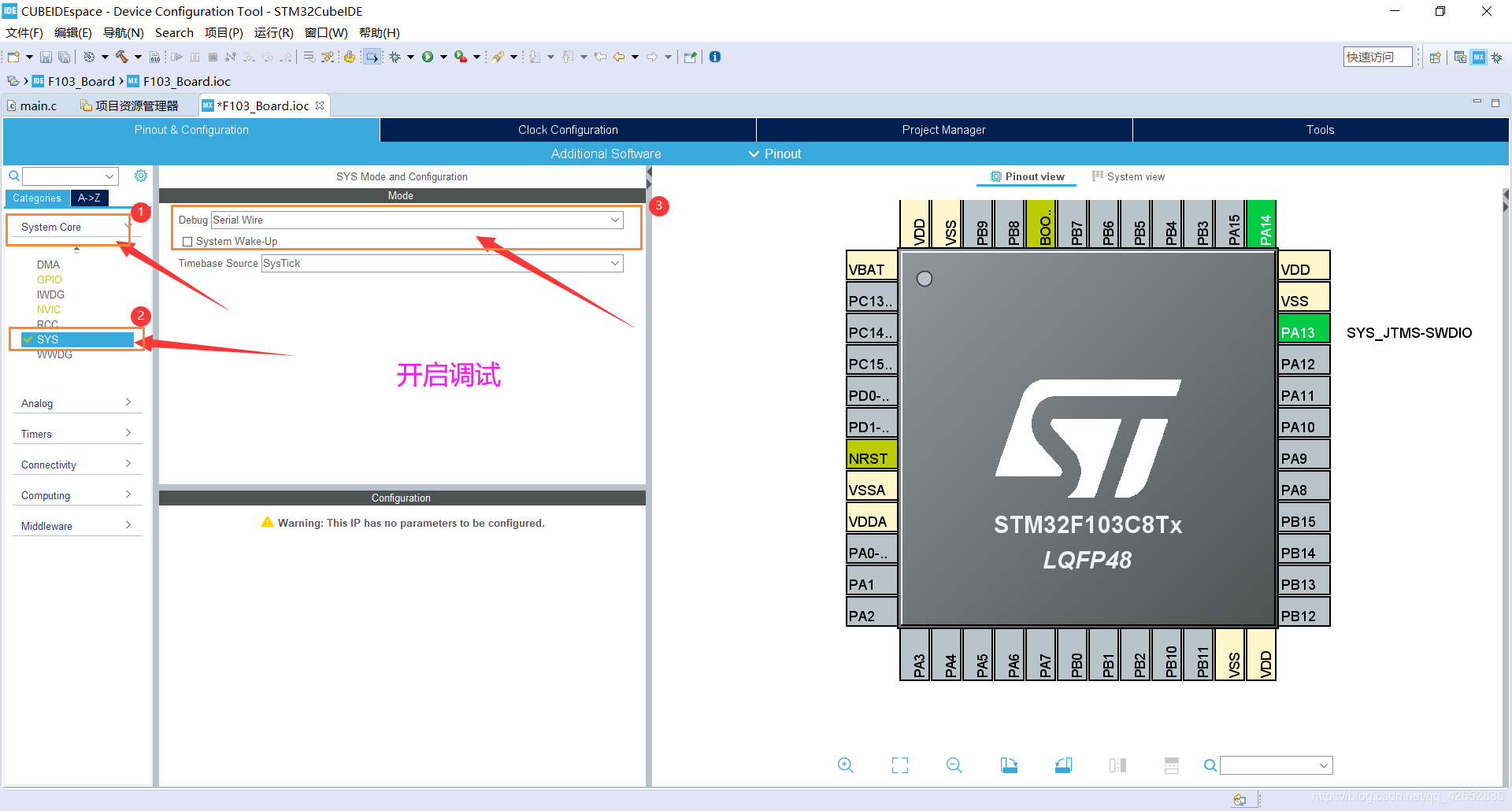
Task: Expand the Middleware category
Action: click(x=76, y=526)
